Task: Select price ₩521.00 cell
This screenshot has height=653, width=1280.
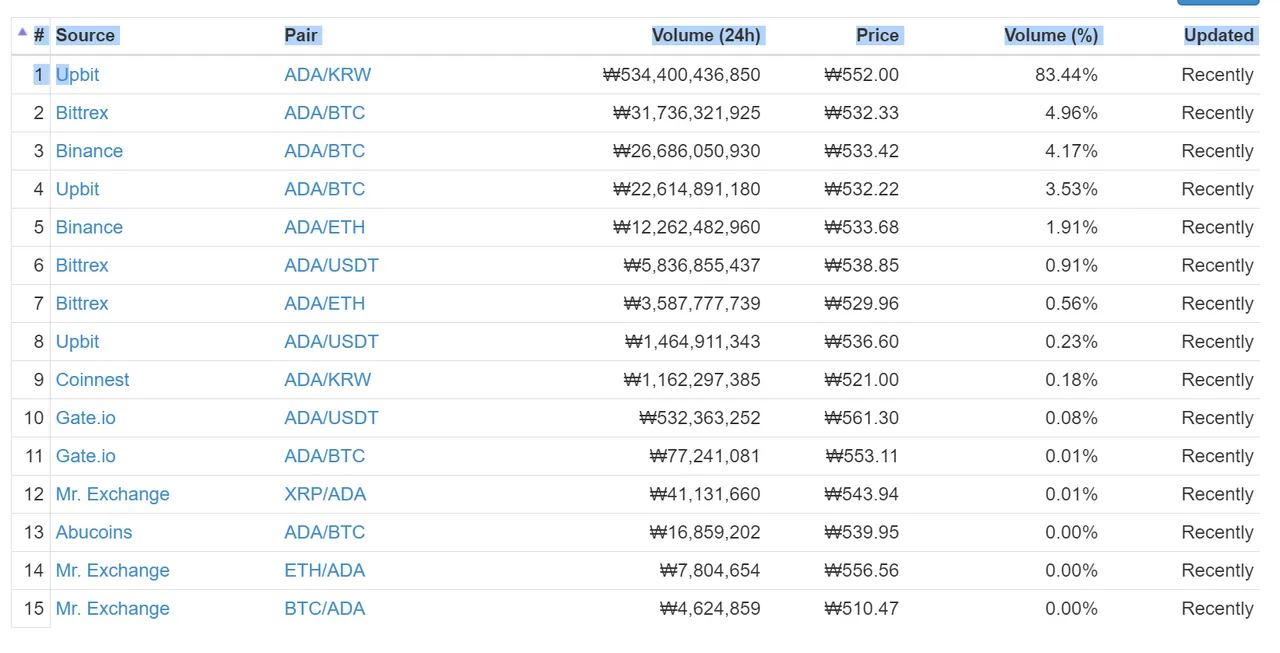Action: pyautogui.click(x=861, y=380)
